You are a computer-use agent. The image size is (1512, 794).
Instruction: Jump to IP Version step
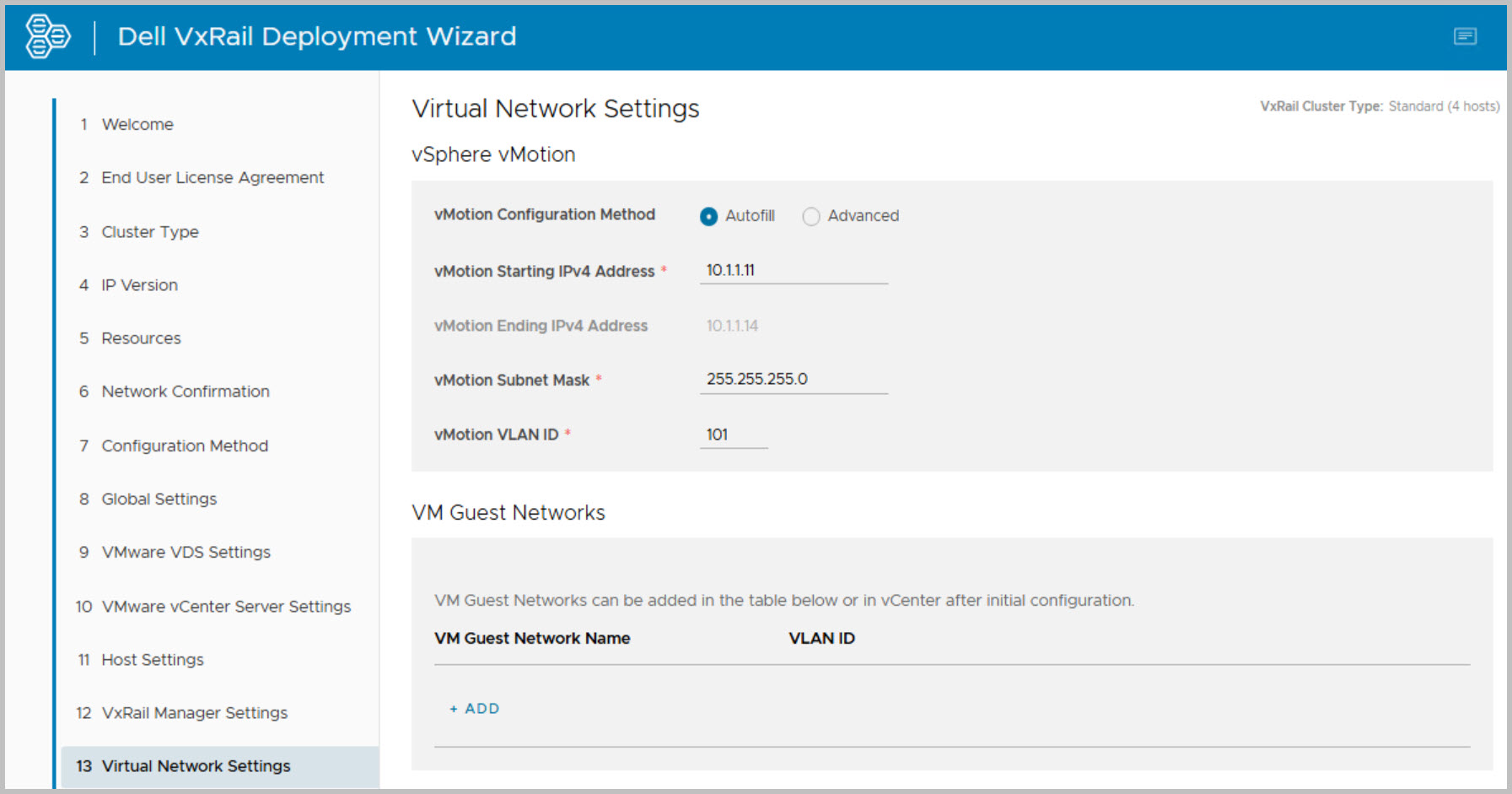point(139,285)
